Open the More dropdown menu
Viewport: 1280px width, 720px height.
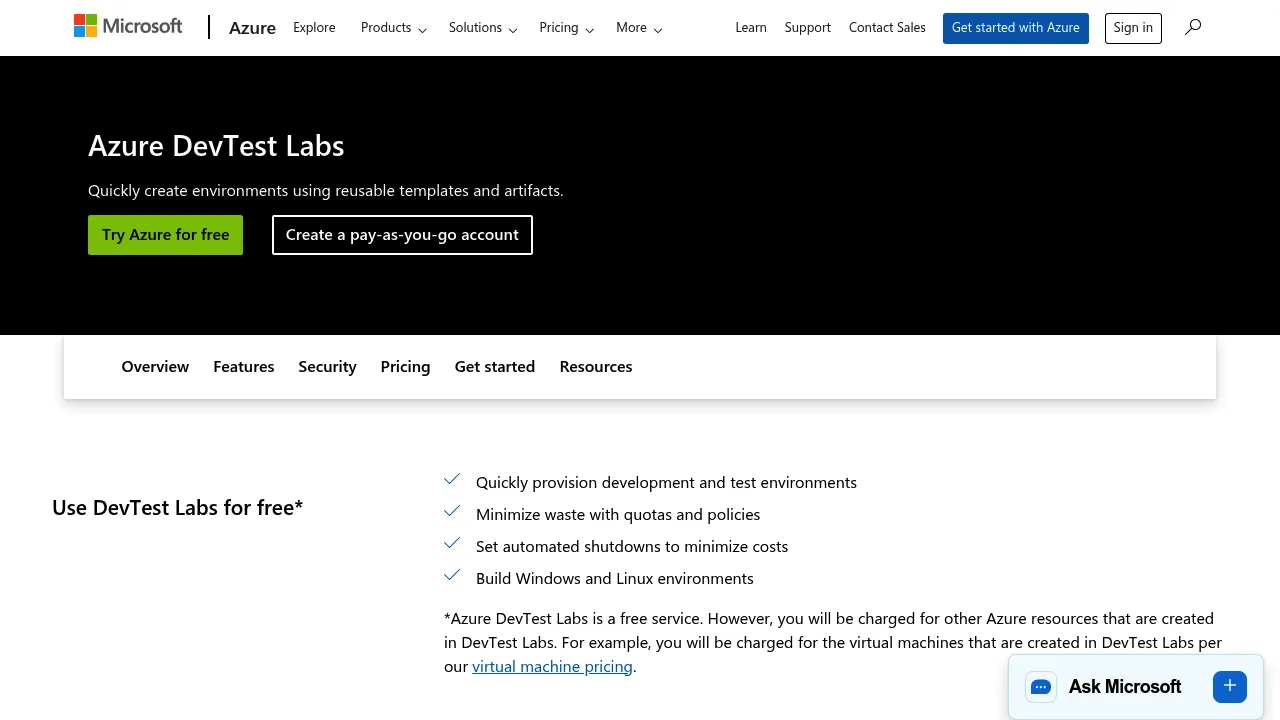(x=639, y=28)
